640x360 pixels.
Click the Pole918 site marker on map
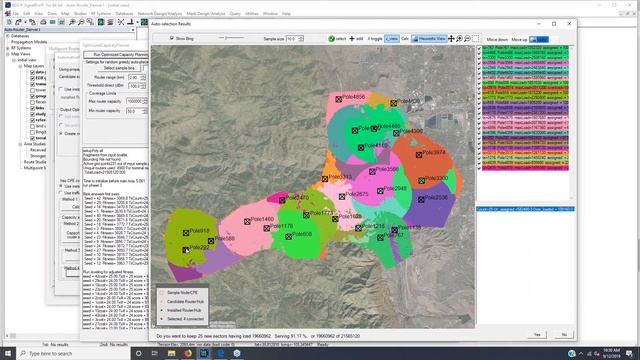186,233
